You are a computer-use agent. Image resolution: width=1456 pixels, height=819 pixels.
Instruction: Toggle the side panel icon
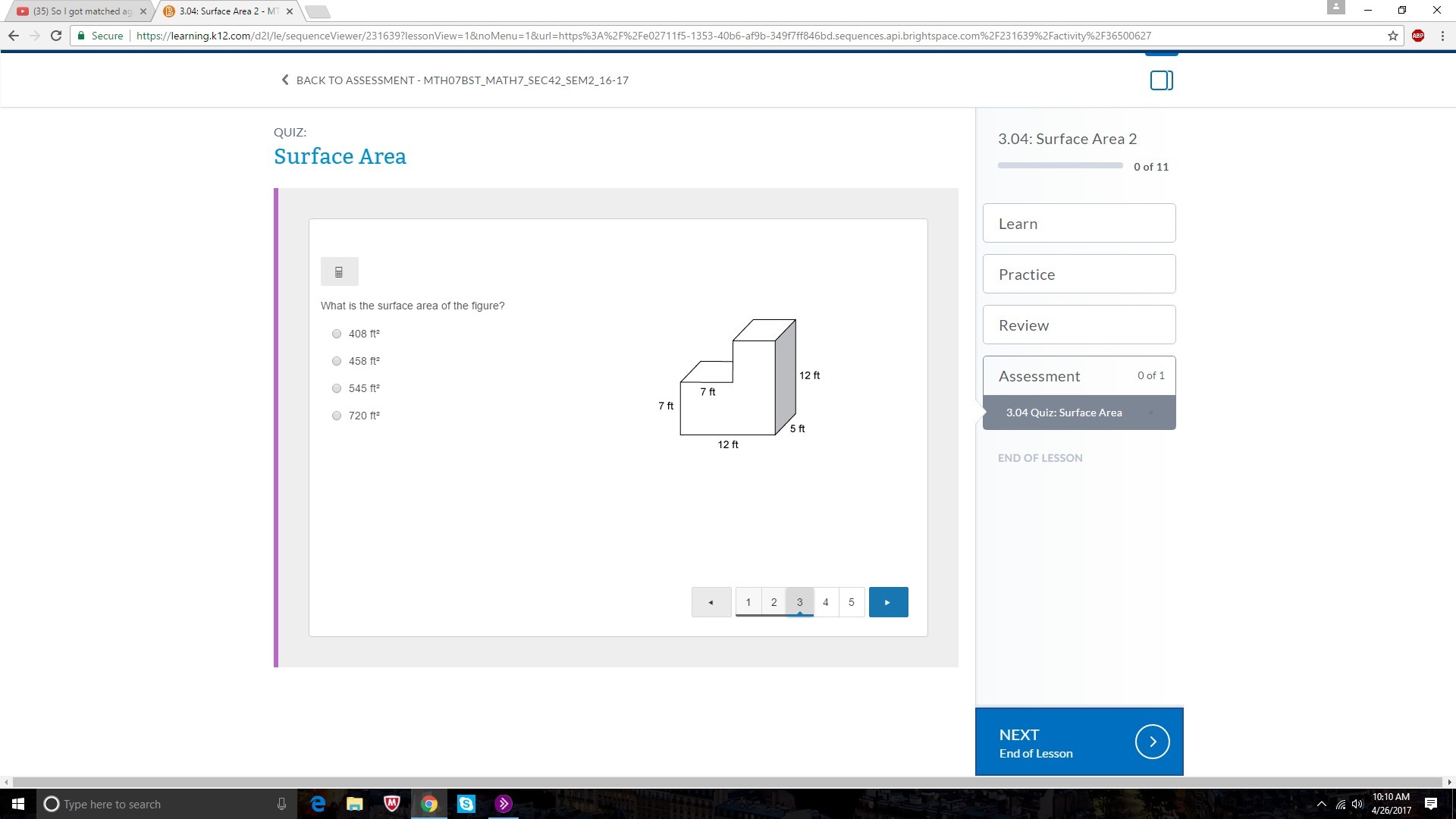click(1161, 80)
